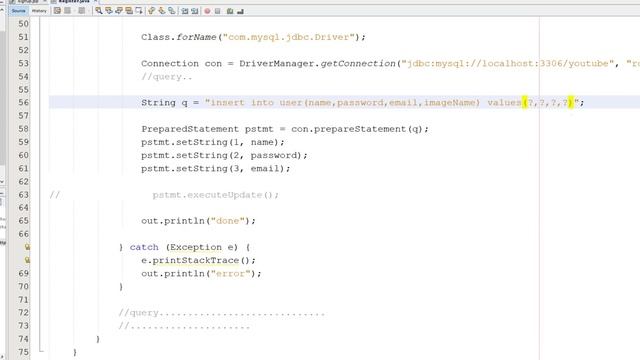Click the highlighted values(?,?,?,?) parentheses text

click(548, 103)
